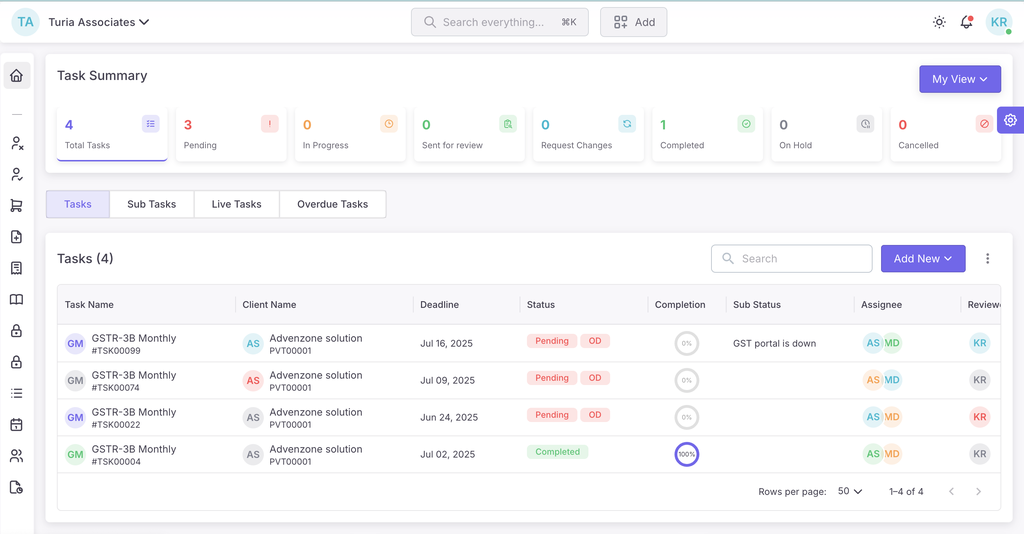Open the three-dot menu beside Add New
This screenshot has height=534, width=1024.
(x=987, y=259)
